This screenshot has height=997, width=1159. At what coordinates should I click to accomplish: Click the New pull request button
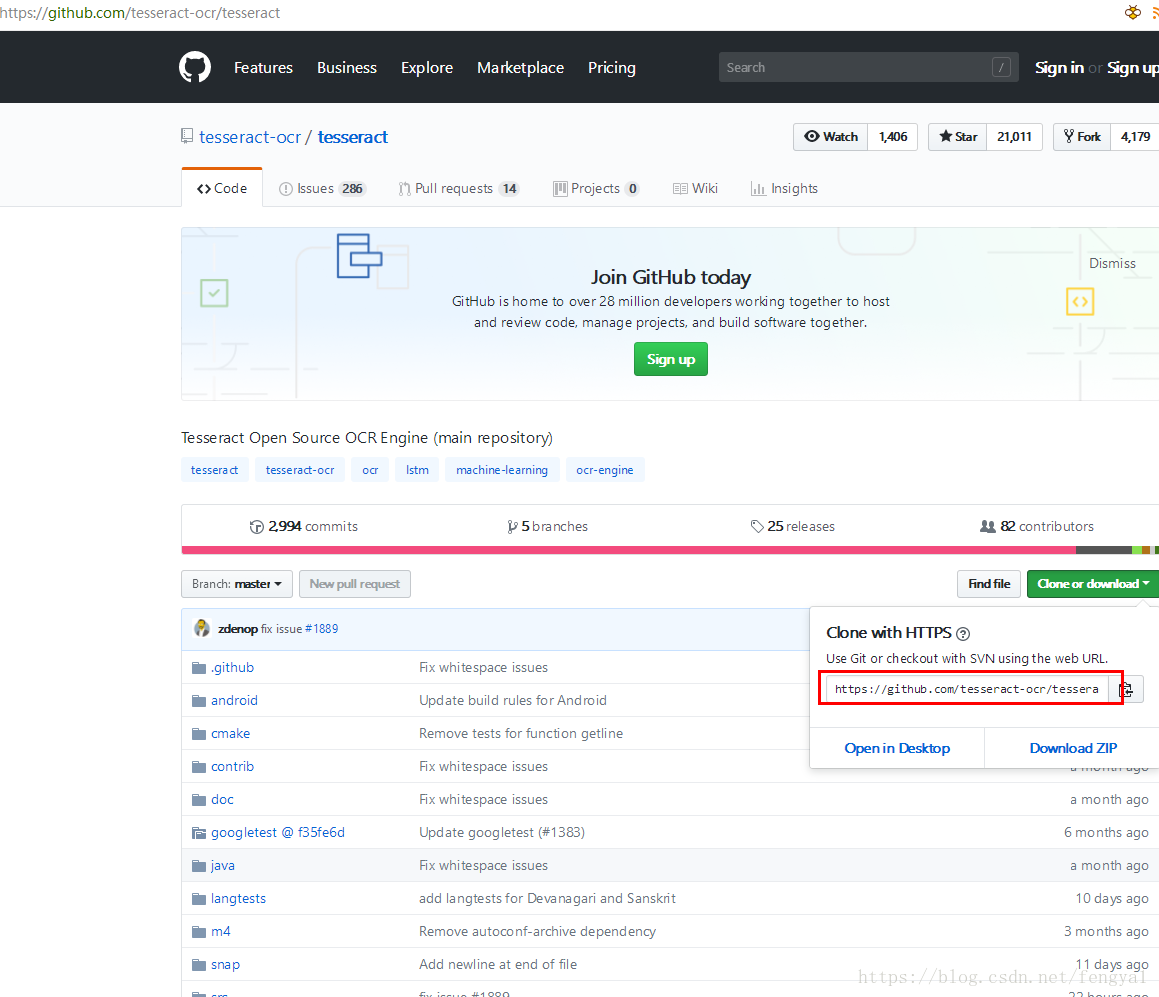click(355, 584)
